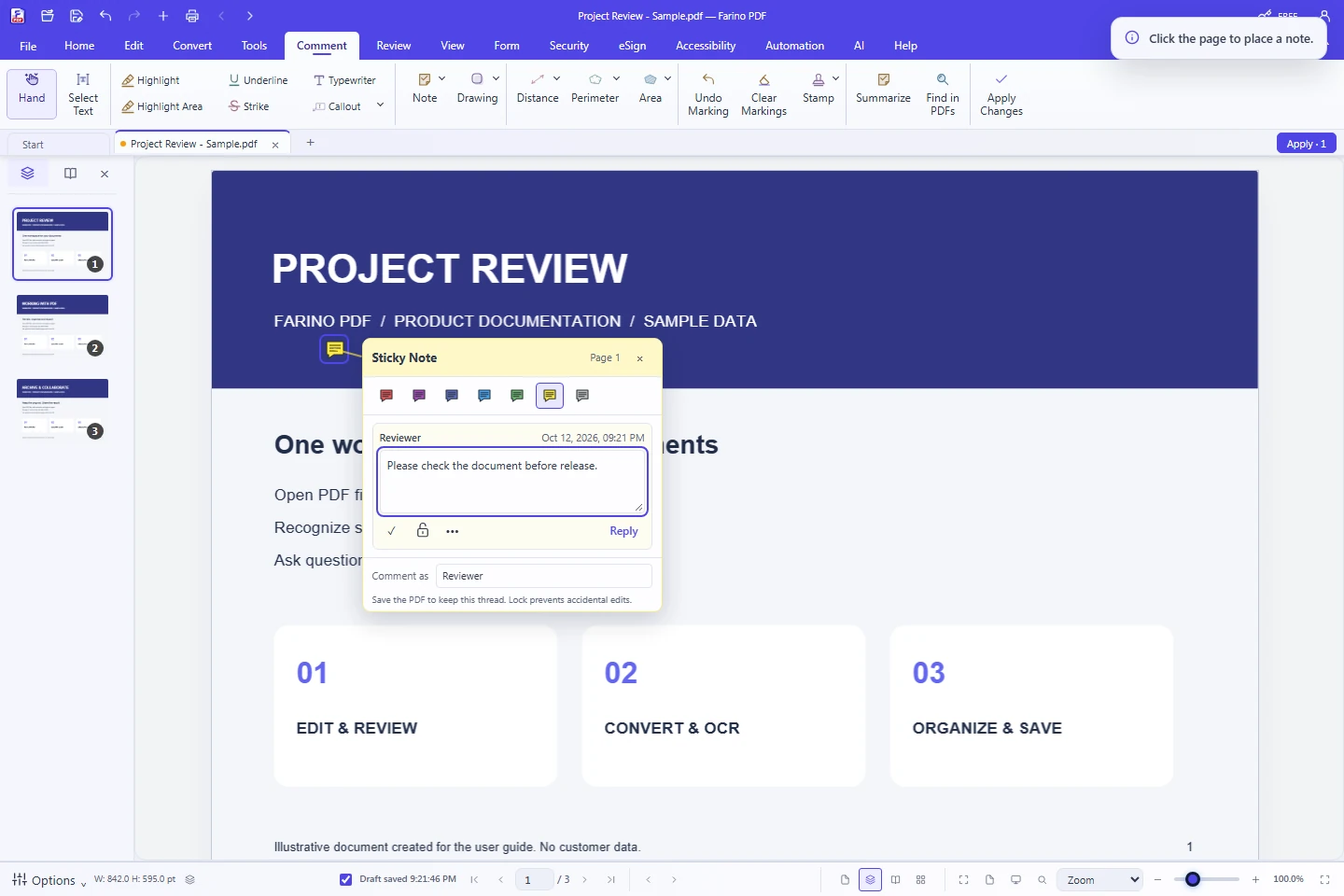Adjust the zoom slider handle
This screenshot has width=1344, height=896.
click(x=1192, y=879)
